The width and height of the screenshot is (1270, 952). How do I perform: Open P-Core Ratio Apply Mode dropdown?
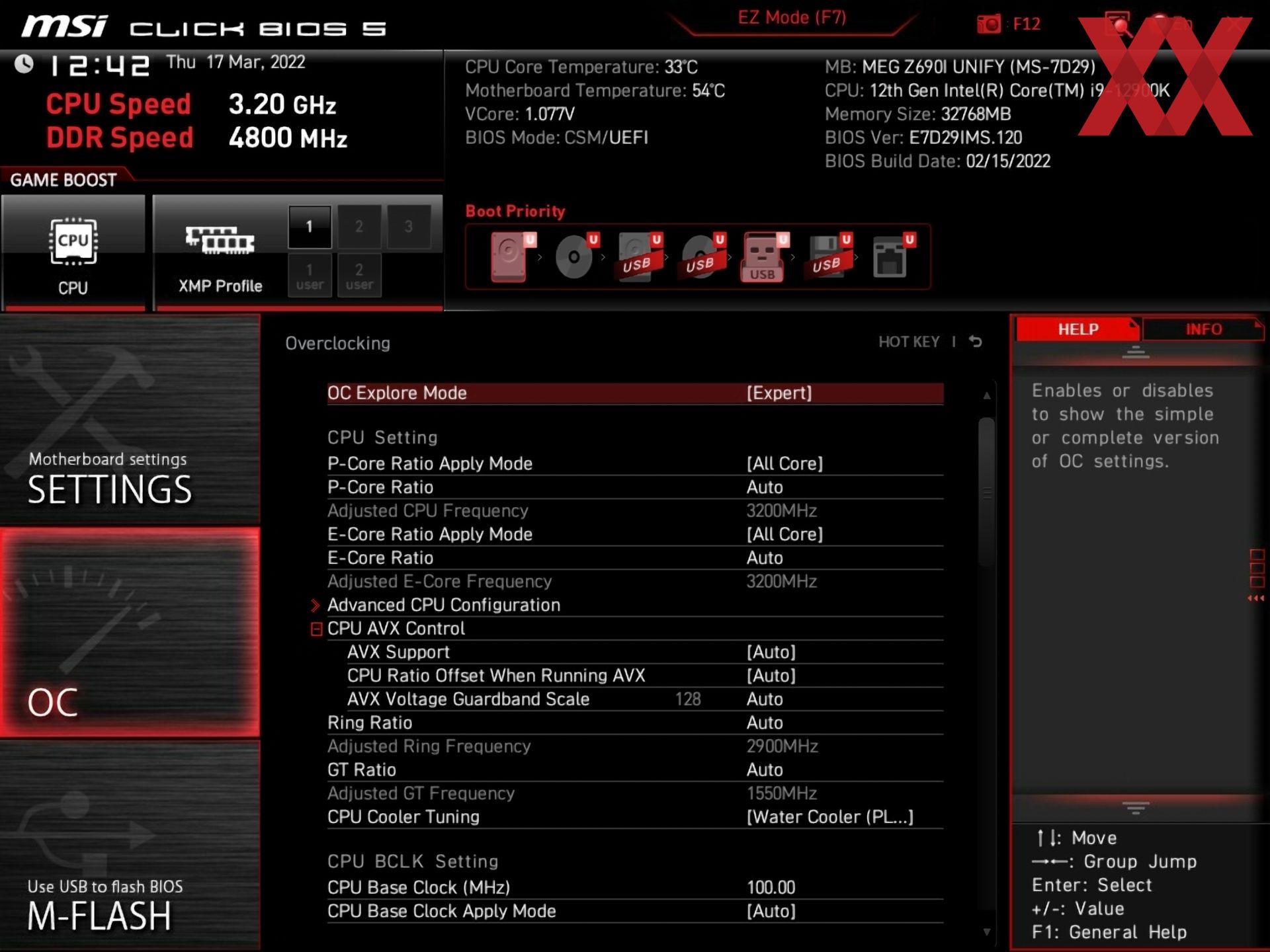click(635, 463)
